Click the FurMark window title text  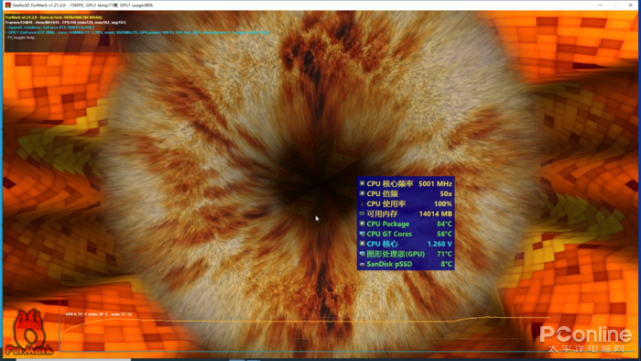pos(83,5)
